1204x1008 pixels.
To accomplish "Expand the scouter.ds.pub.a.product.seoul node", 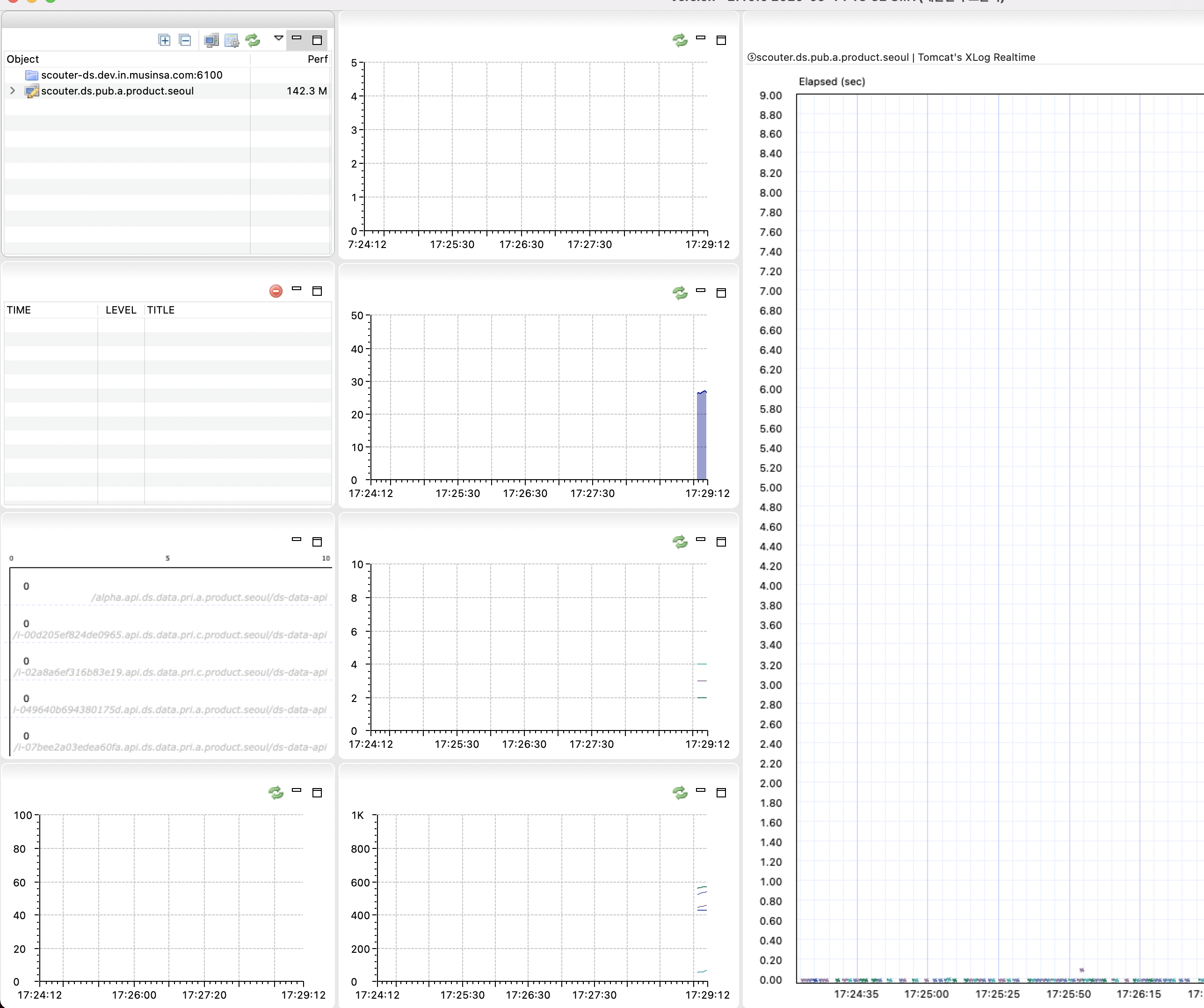I will coord(13,91).
